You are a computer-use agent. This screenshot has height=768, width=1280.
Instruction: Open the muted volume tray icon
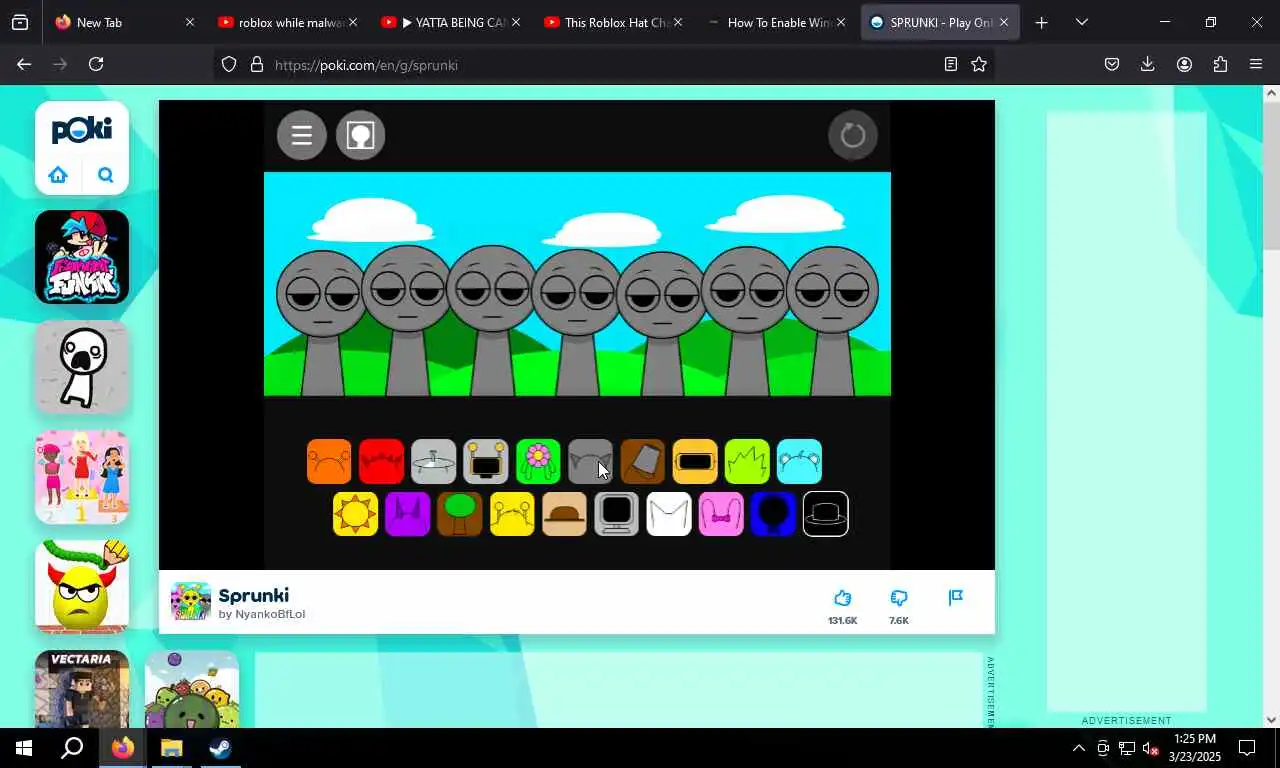point(1151,748)
